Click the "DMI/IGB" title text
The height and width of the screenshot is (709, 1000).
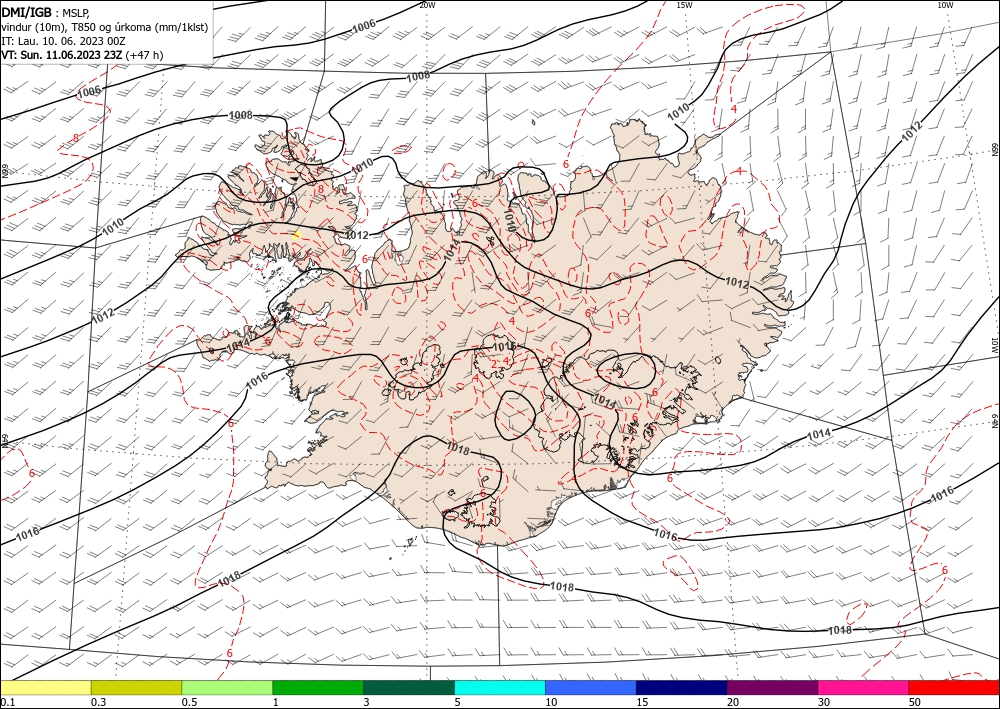[x=27, y=12]
